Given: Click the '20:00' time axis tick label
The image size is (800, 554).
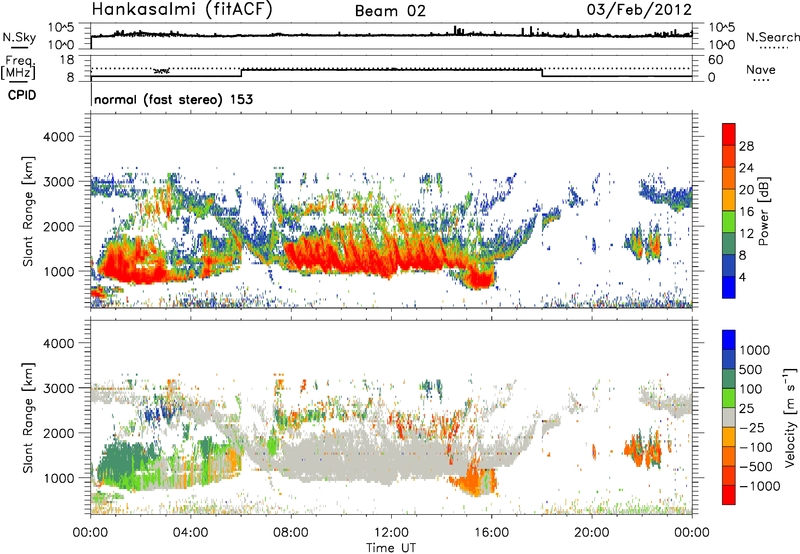Looking at the screenshot, I should 591,533.
